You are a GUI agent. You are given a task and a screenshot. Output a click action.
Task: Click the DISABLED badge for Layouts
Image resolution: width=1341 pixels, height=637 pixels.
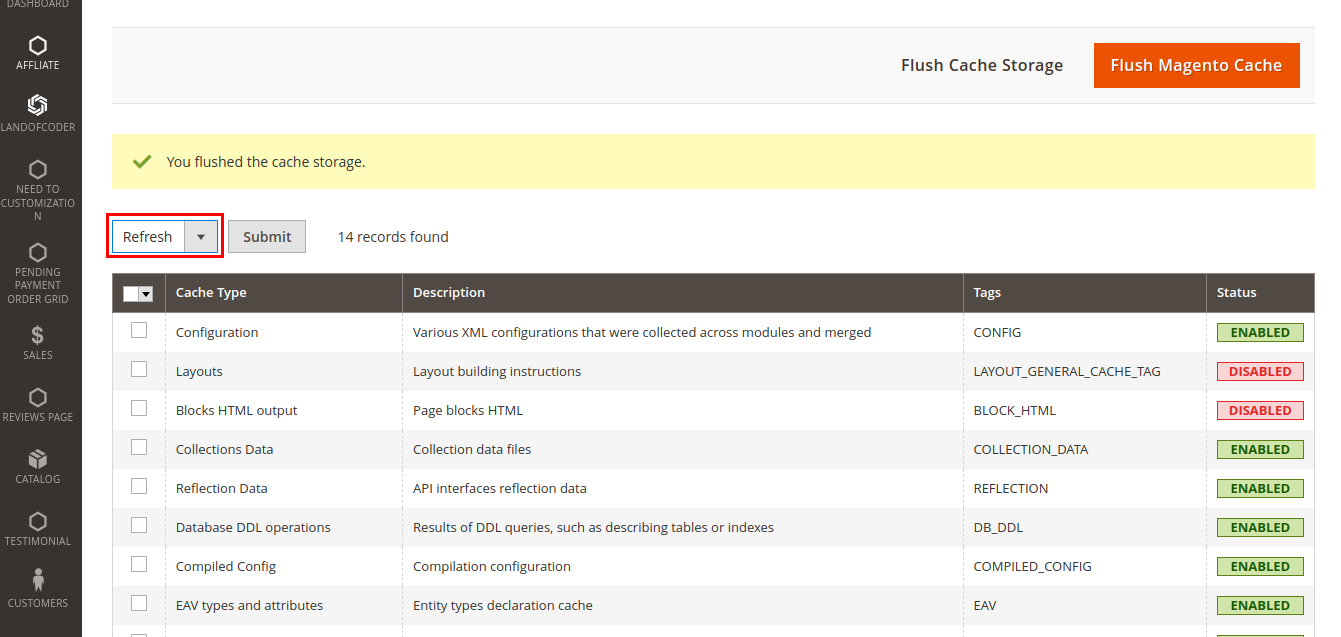tap(1259, 370)
